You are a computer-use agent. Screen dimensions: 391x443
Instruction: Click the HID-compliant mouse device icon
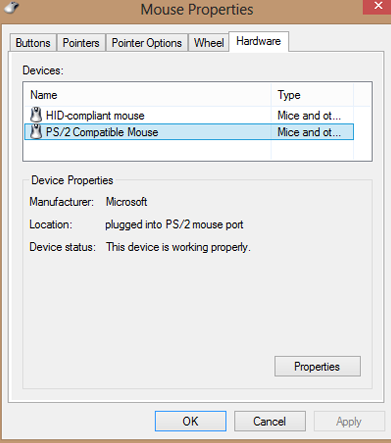[x=36, y=115]
